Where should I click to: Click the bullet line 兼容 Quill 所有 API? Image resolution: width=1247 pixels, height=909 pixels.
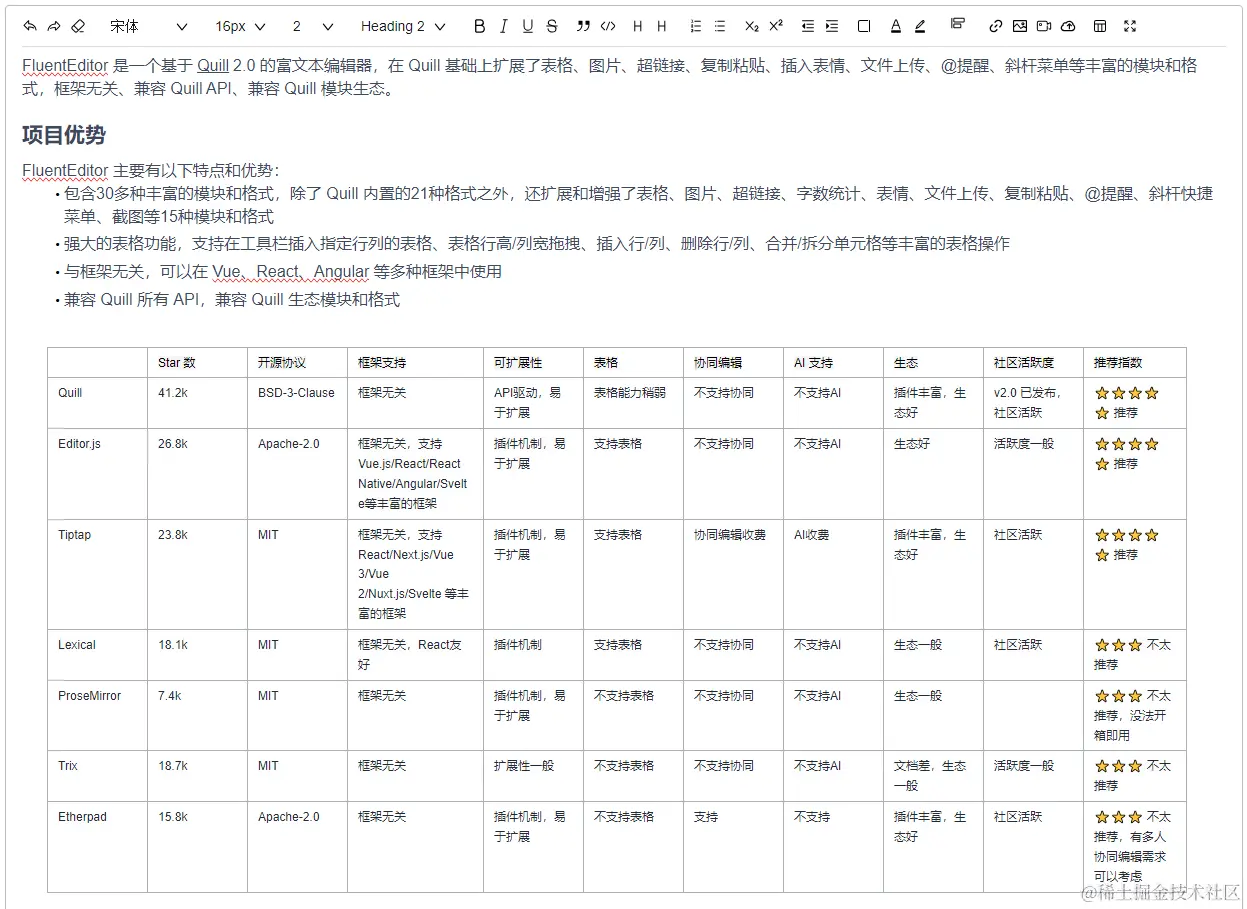pos(232,300)
